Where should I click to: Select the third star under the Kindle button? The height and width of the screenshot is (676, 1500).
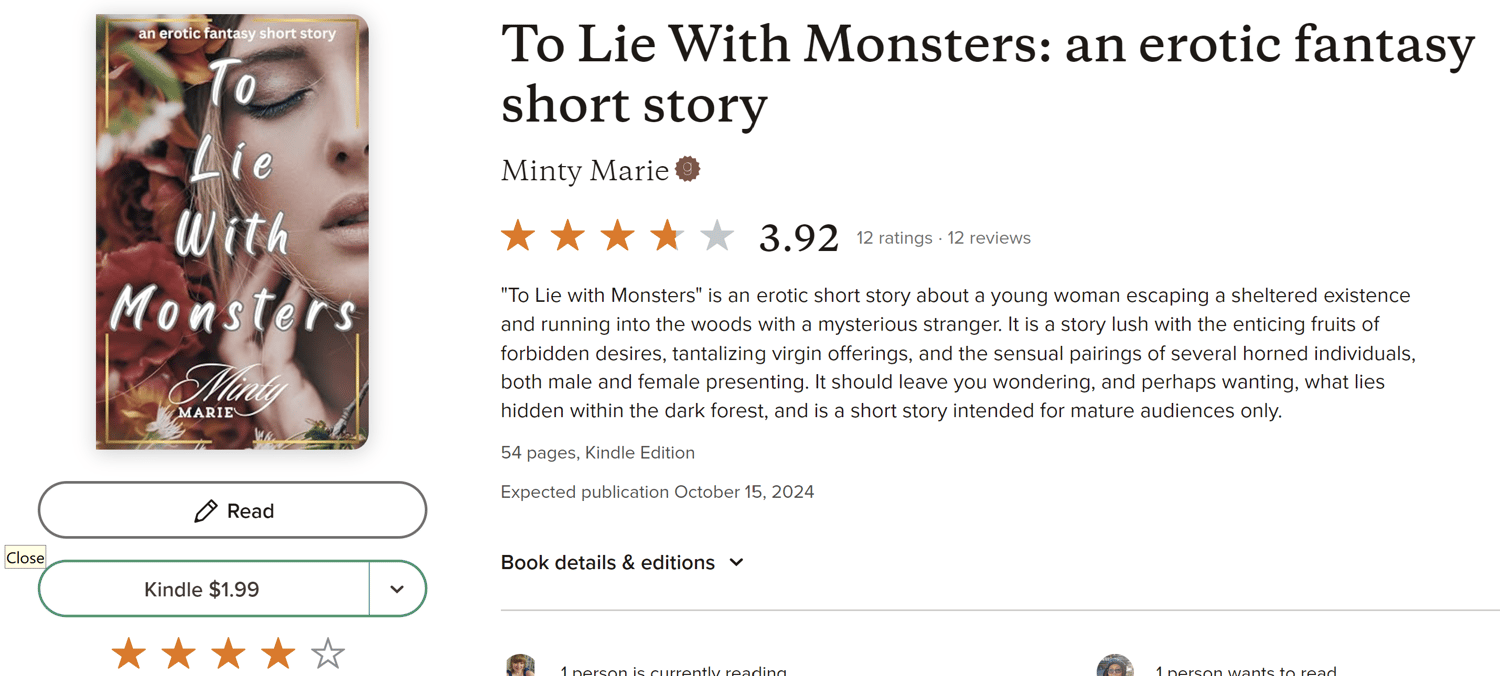[x=228, y=653]
